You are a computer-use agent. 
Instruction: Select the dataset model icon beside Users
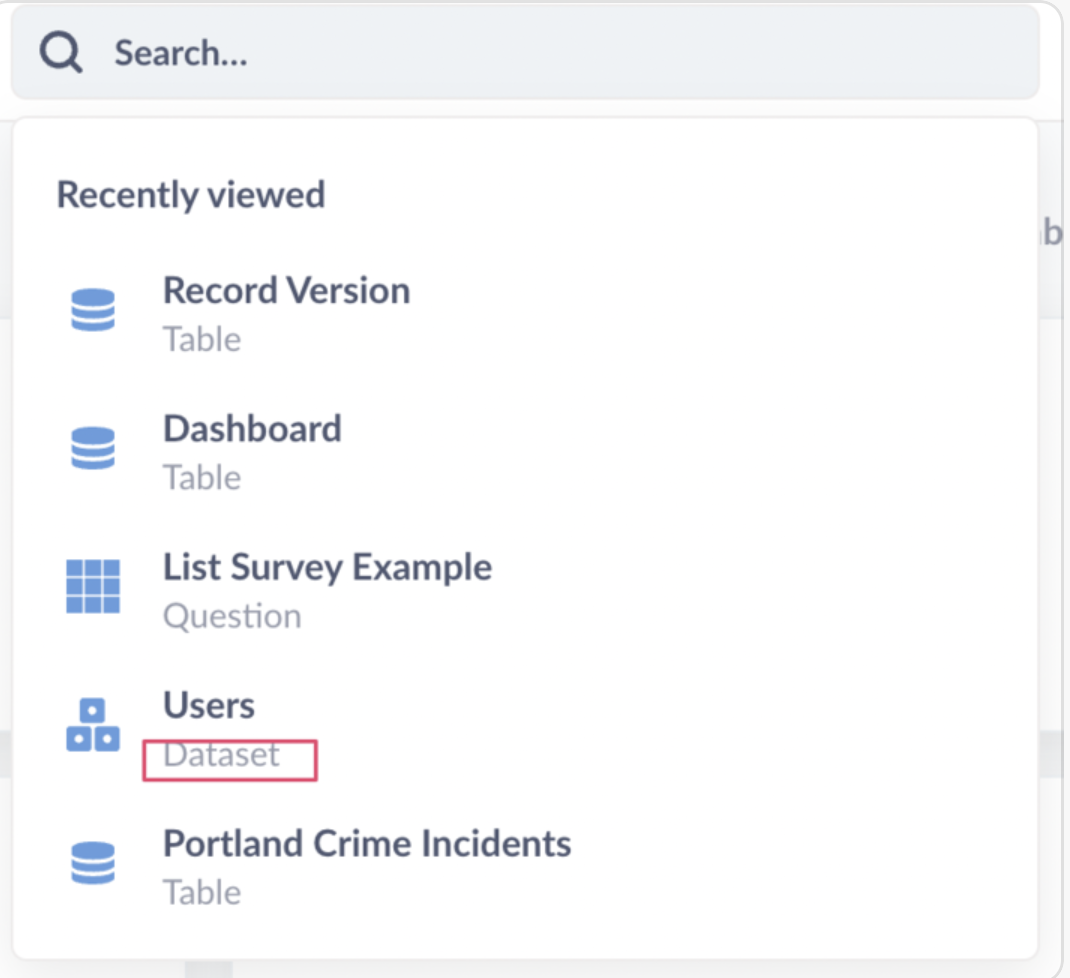pos(93,726)
